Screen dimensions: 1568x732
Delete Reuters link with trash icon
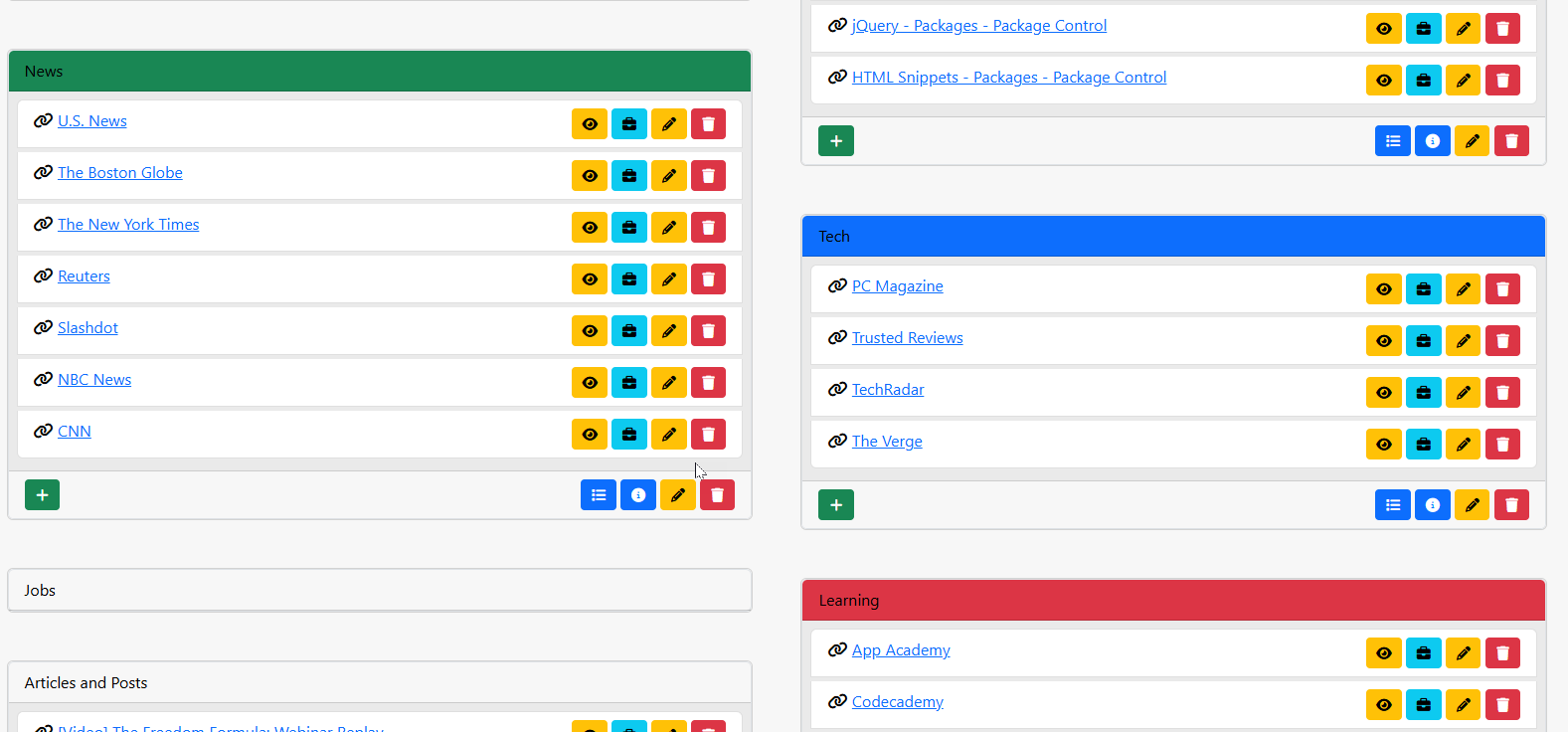click(709, 279)
